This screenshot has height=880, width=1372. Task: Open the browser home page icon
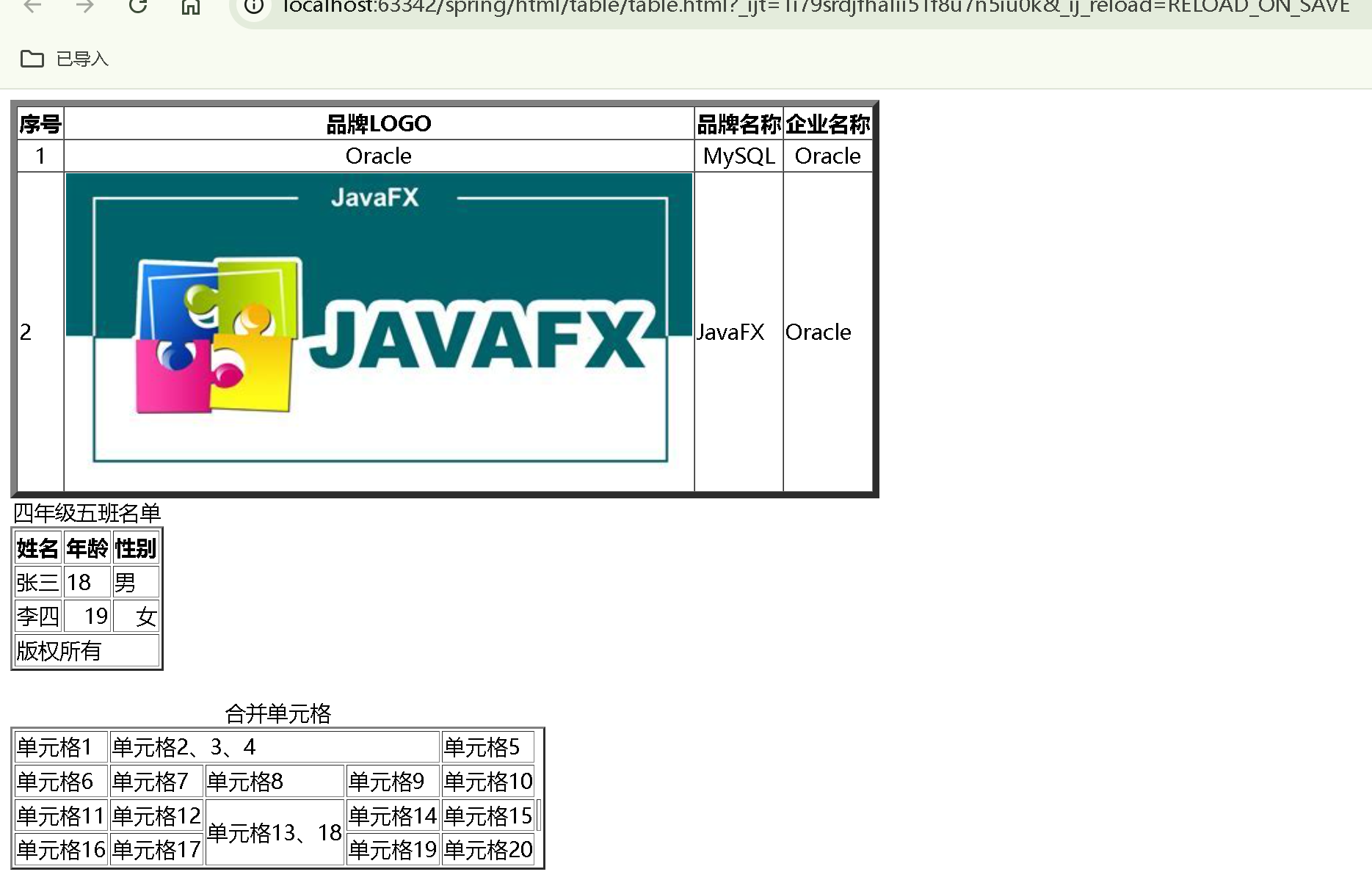pos(191,6)
